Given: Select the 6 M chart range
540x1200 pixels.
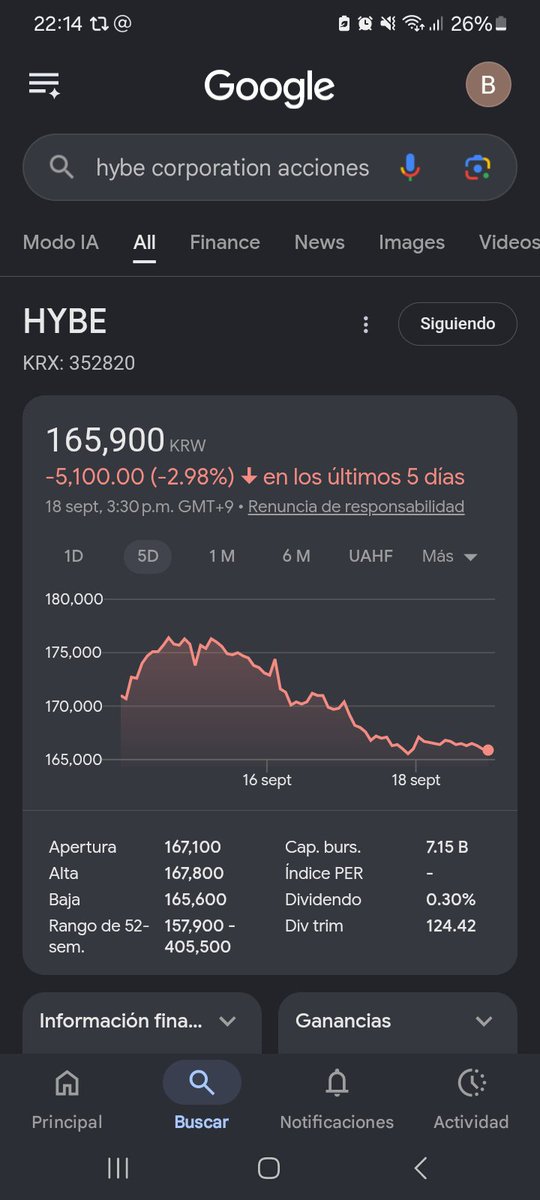Looking at the screenshot, I should 296,556.
